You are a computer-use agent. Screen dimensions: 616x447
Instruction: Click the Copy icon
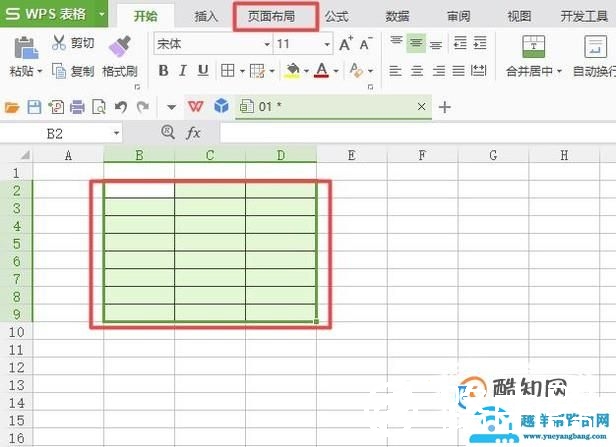click(59, 71)
